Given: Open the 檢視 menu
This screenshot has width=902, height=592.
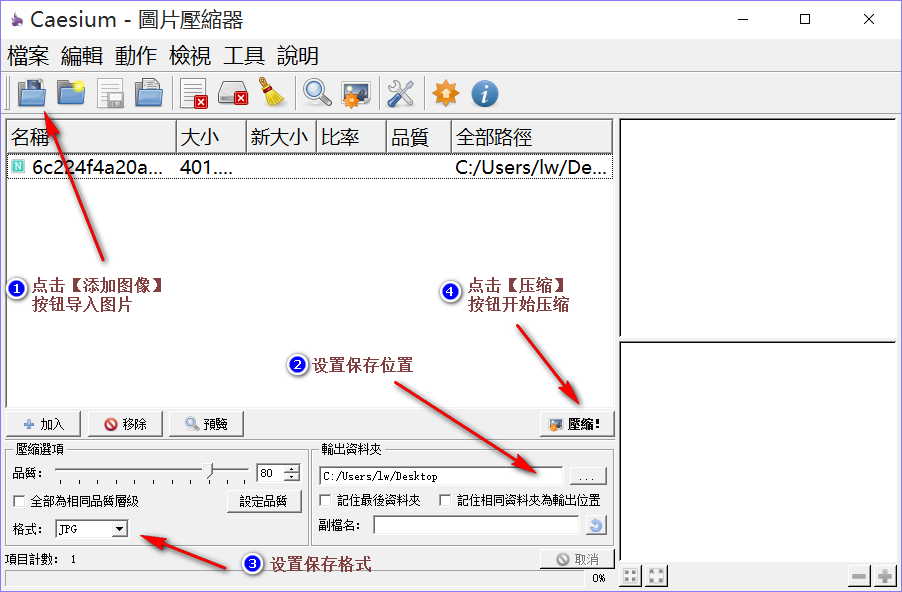Looking at the screenshot, I should [190, 56].
